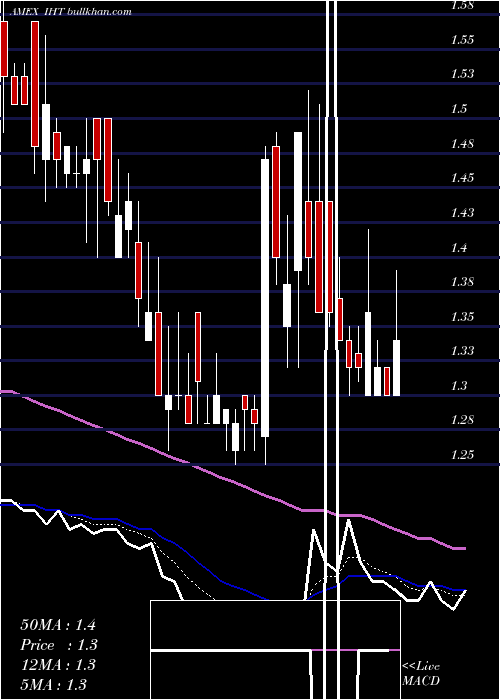The height and width of the screenshot is (700, 500).
Task: Click the 1.3 price axis label
Action: [459, 385]
